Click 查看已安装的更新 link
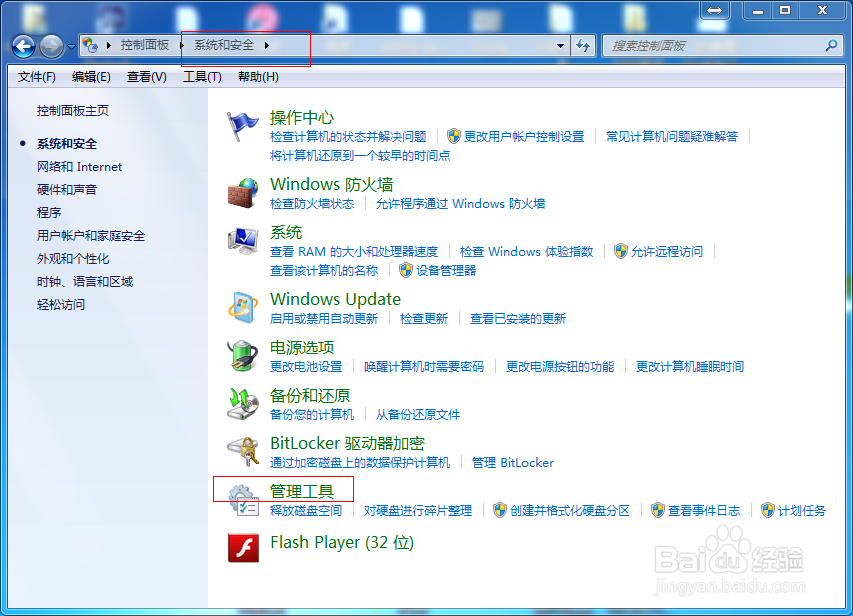 coord(518,318)
